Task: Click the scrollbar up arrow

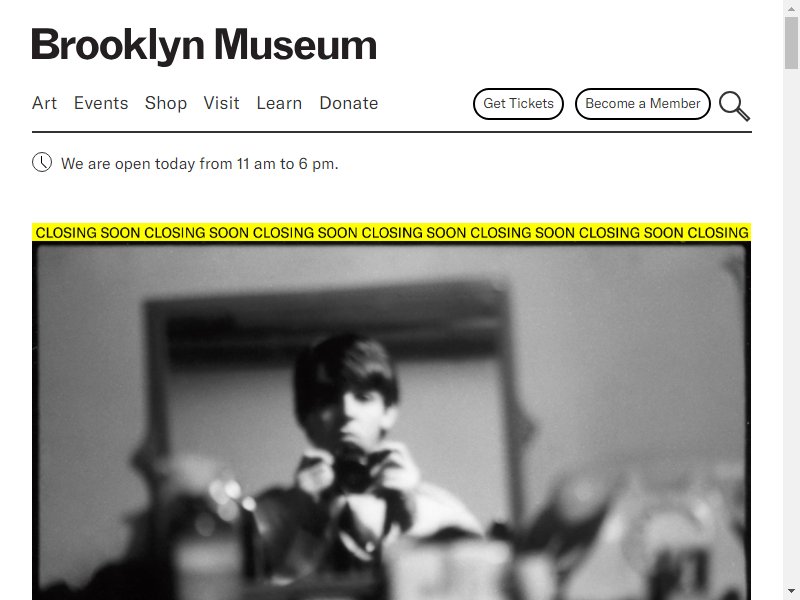Action: (x=791, y=9)
